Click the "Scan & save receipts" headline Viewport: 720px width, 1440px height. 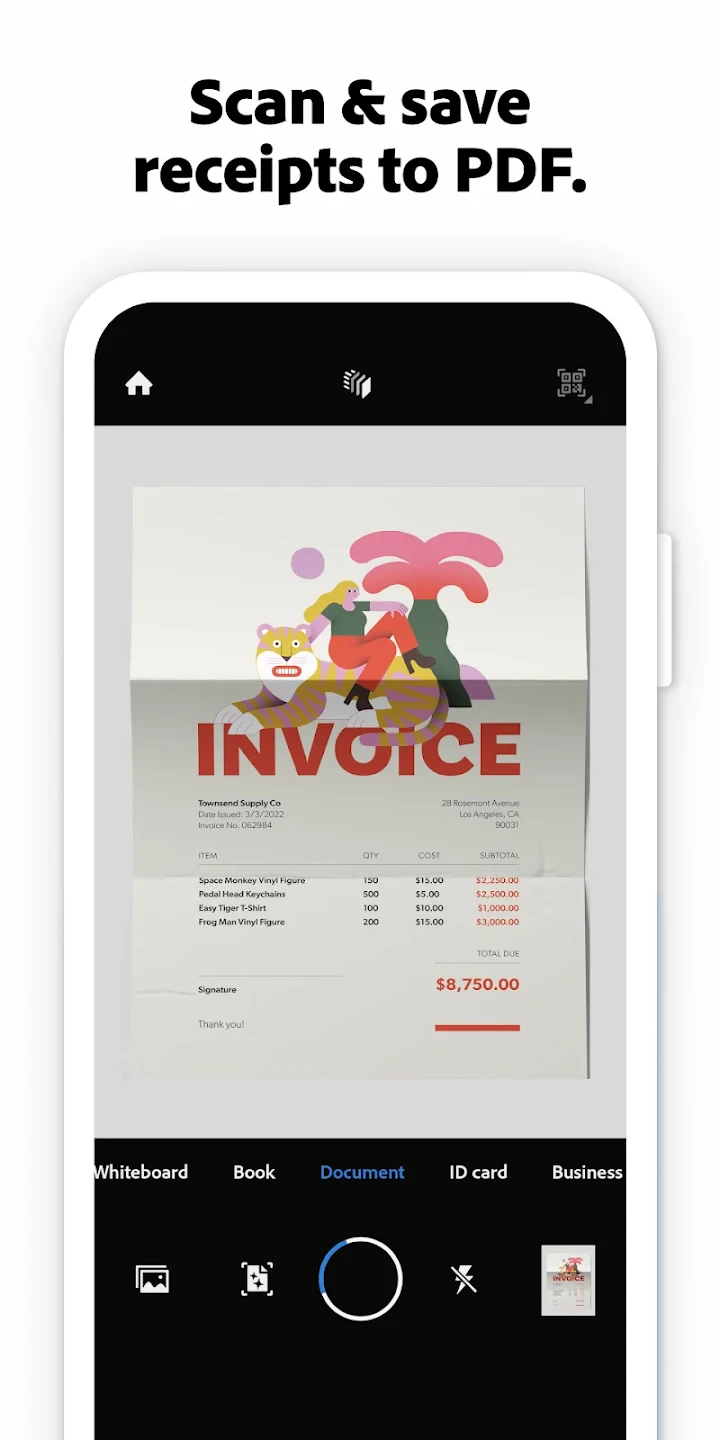coord(360,138)
